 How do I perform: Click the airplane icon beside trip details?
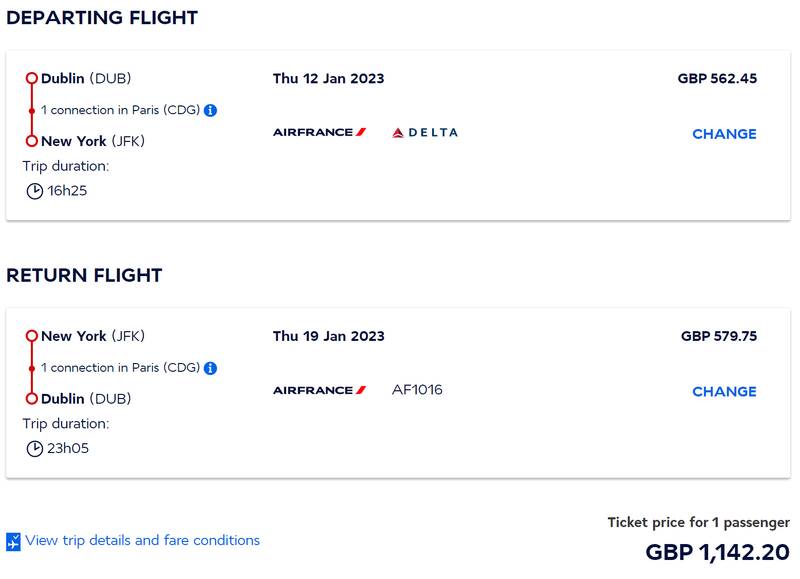click(13, 542)
